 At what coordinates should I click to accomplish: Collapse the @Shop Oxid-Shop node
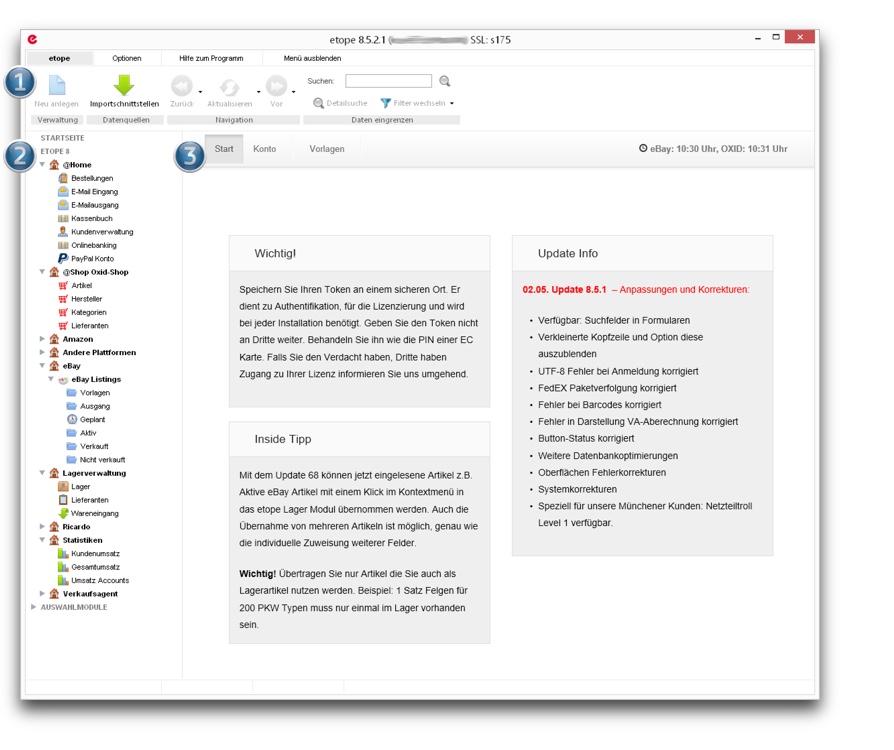pyautogui.click(x=42, y=271)
